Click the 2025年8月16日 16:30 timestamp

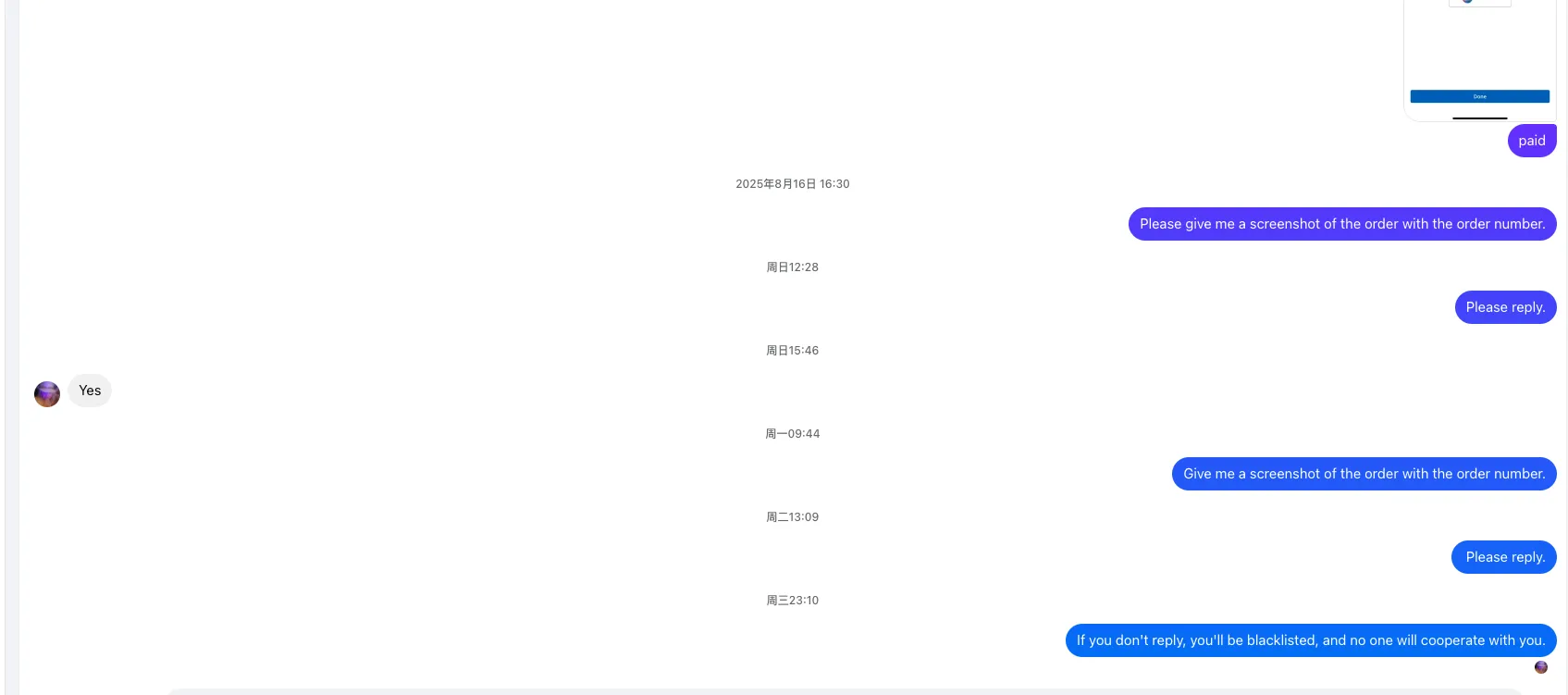point(793,184)
